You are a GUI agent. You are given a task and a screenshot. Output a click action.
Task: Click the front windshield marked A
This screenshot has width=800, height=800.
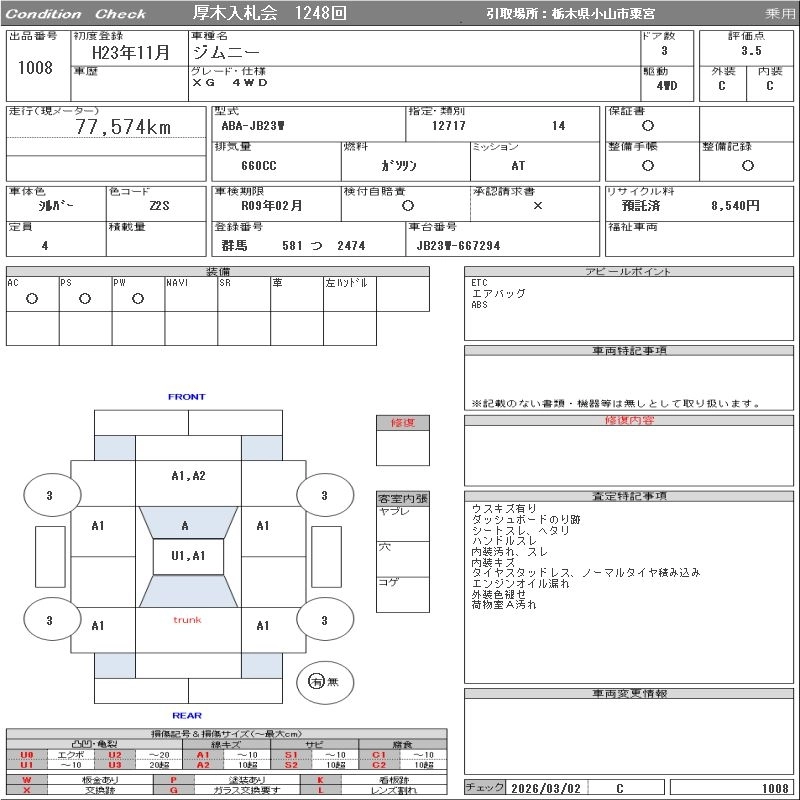[186, 525]
